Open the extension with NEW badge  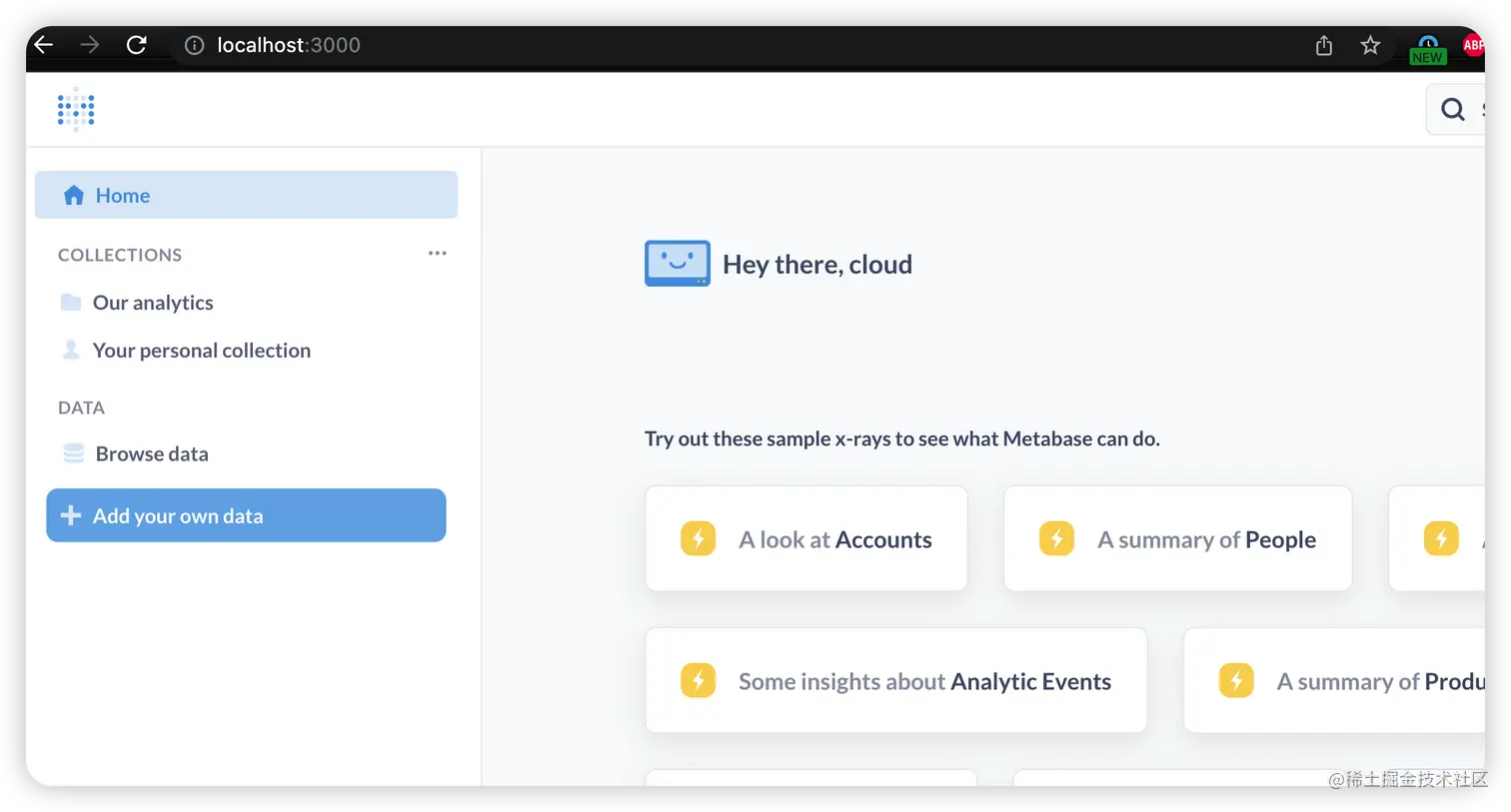pyautogui.click(x=1427, y=49)
